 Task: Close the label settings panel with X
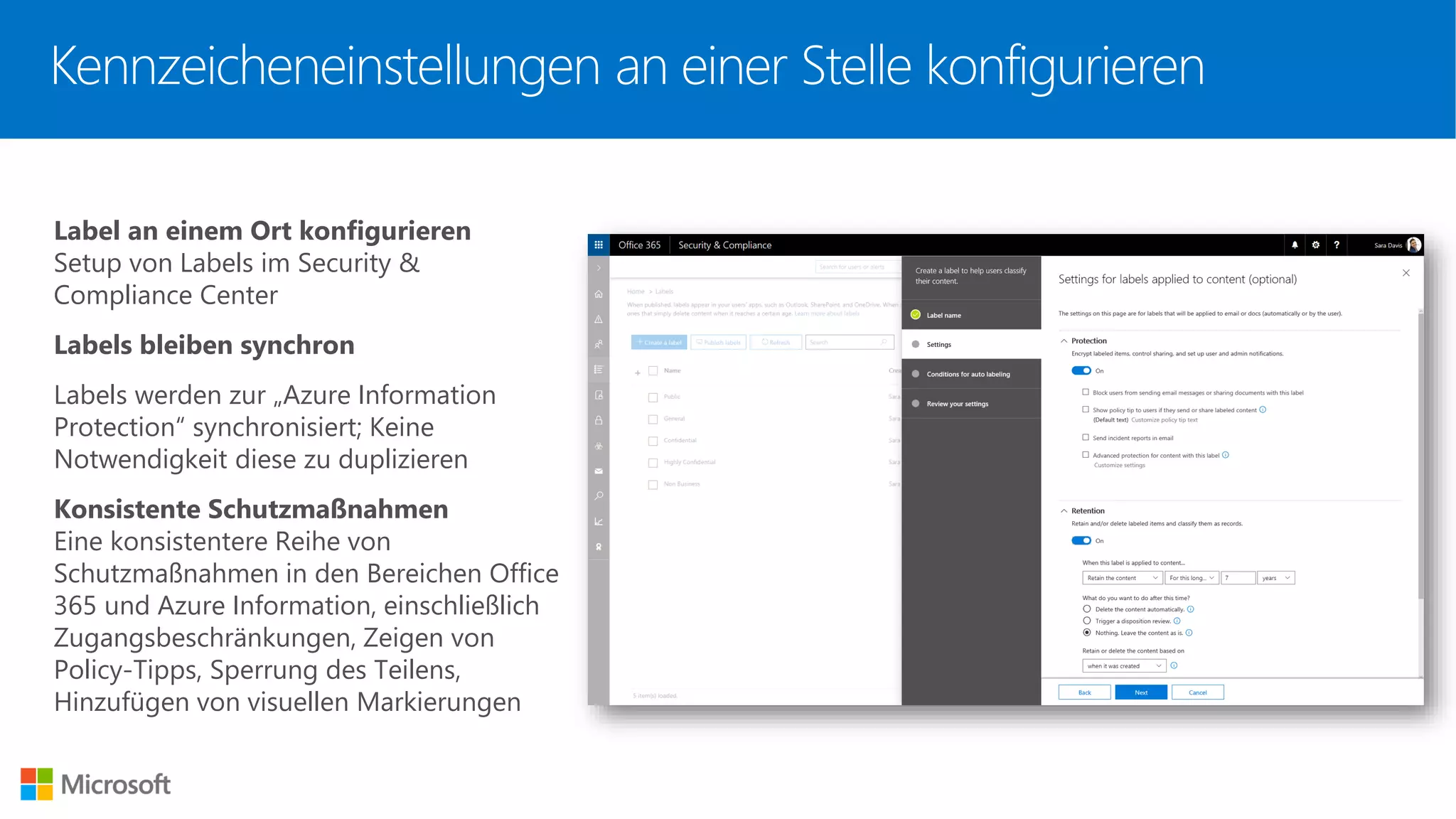pyautogui.click(x=1406, y=273)
